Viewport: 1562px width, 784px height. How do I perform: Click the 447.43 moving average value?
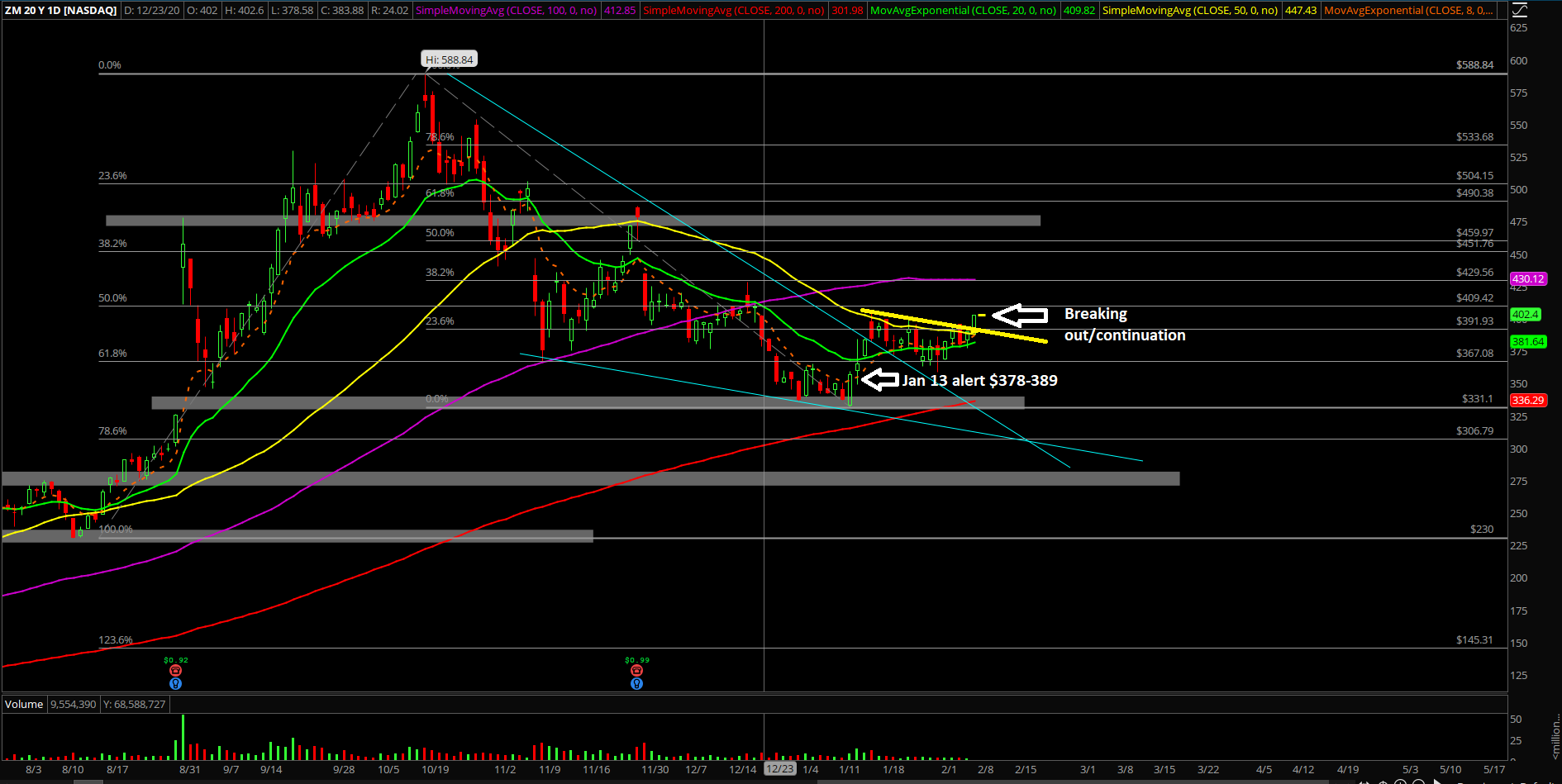click(1301, 11)
